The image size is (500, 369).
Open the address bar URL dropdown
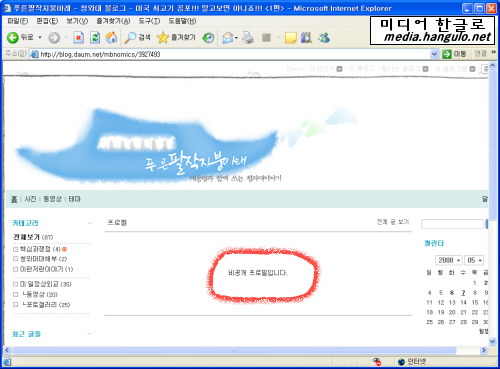pos(434,54)
